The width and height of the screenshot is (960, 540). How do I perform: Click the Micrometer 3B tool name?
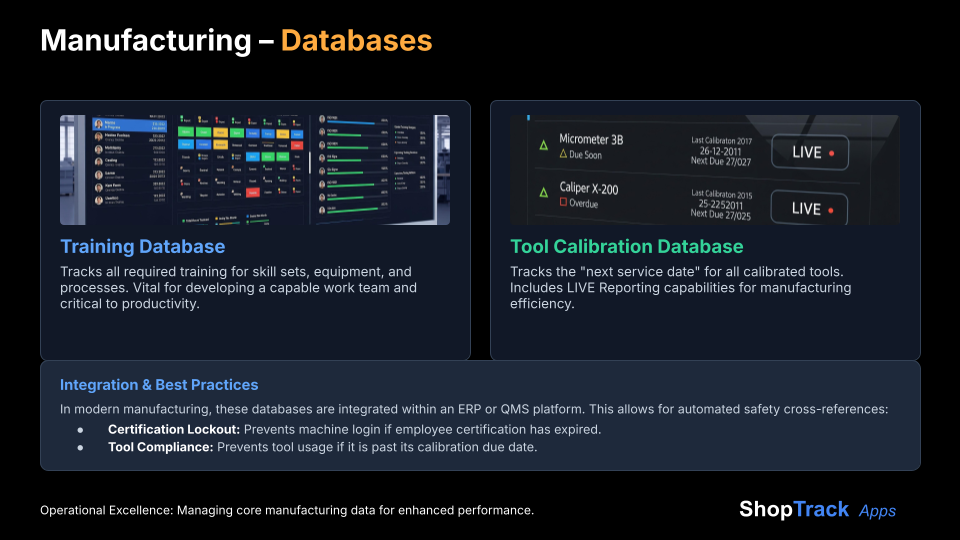[x=591, y=140]
